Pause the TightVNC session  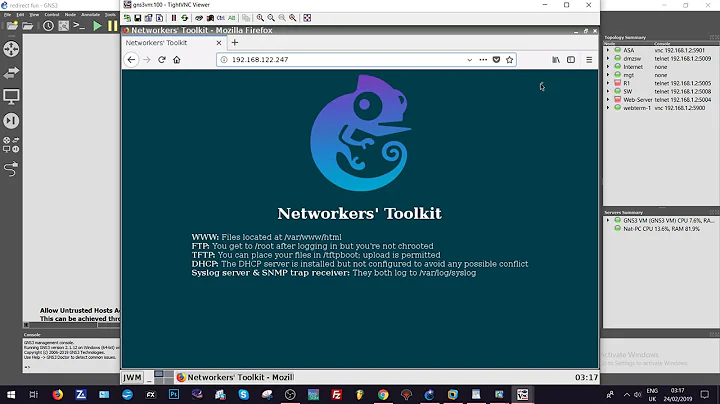click(174, 18)
